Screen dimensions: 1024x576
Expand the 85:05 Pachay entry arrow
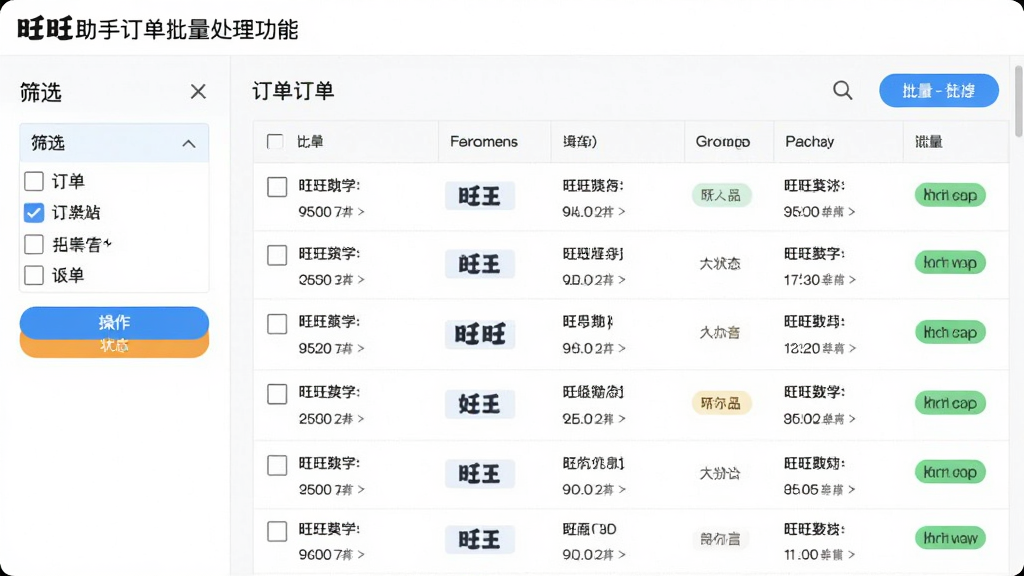852,489
